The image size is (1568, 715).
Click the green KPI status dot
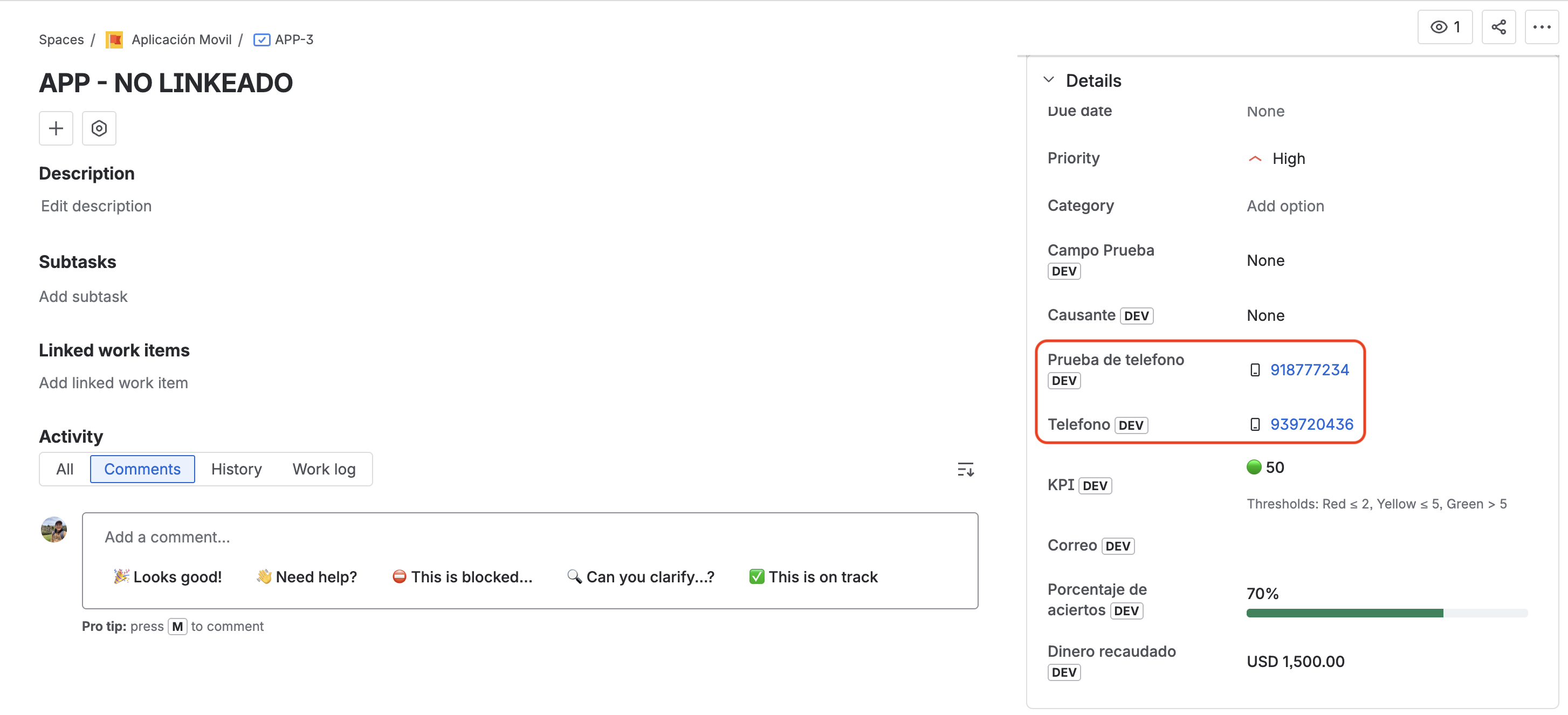(1254, 467)
